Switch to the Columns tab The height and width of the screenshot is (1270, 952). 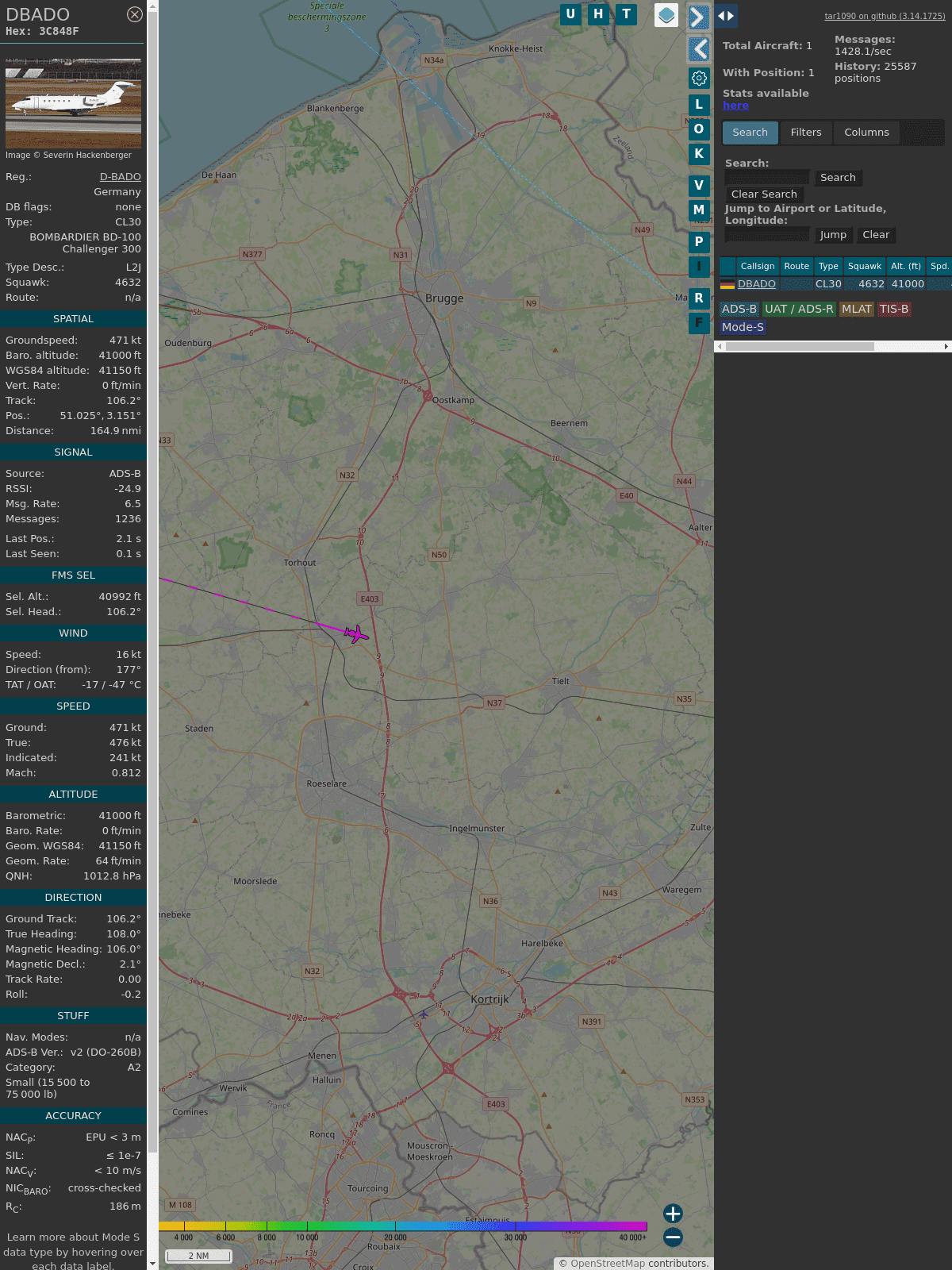pyautogui.click(x=866, y=133)
